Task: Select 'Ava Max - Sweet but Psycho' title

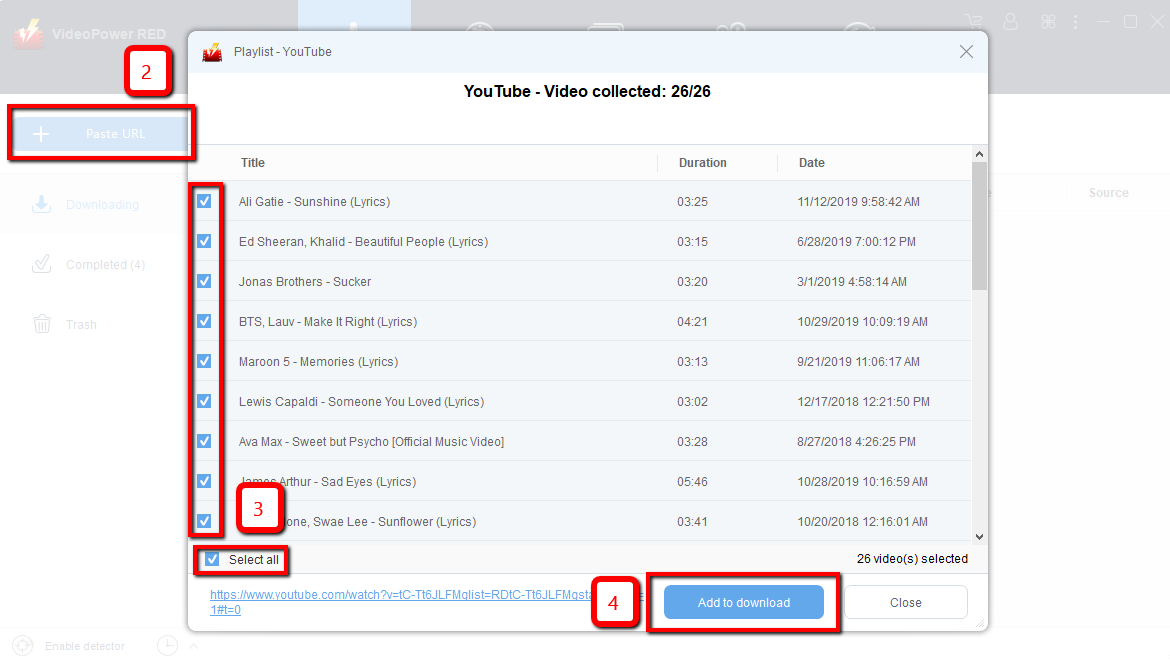Action: pos(371,442)
